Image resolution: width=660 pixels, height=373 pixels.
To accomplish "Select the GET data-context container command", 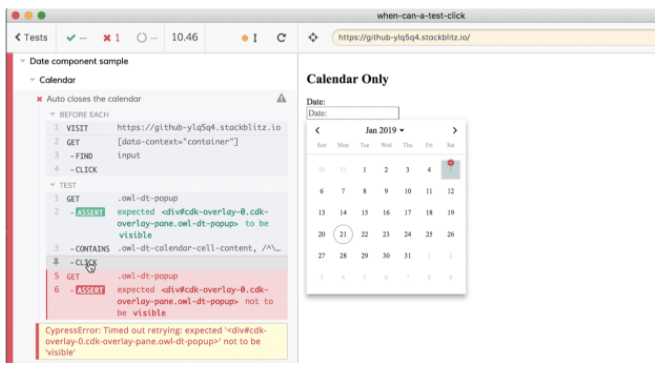I will click(167, 142).
